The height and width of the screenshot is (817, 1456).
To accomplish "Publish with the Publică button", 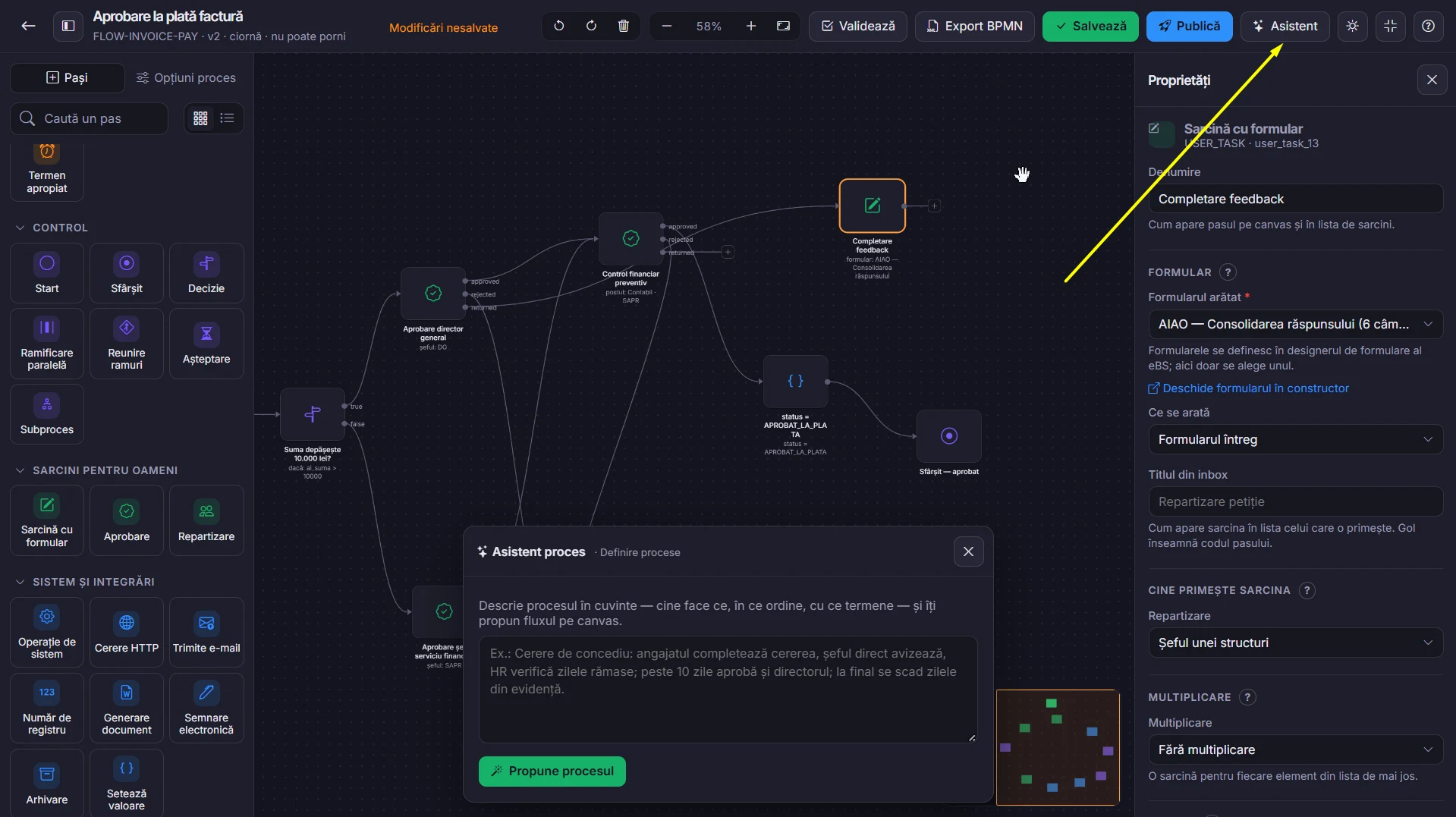I will click(x=1189, y=26).
